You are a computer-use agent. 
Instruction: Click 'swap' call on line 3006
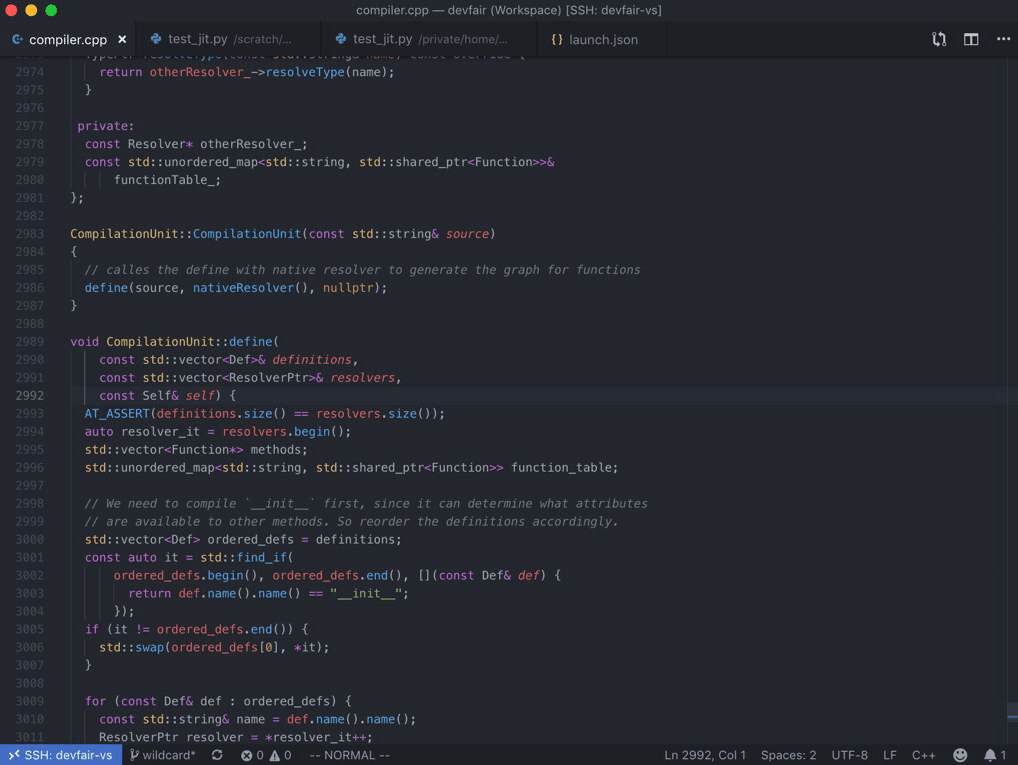(x=149, y=647)
